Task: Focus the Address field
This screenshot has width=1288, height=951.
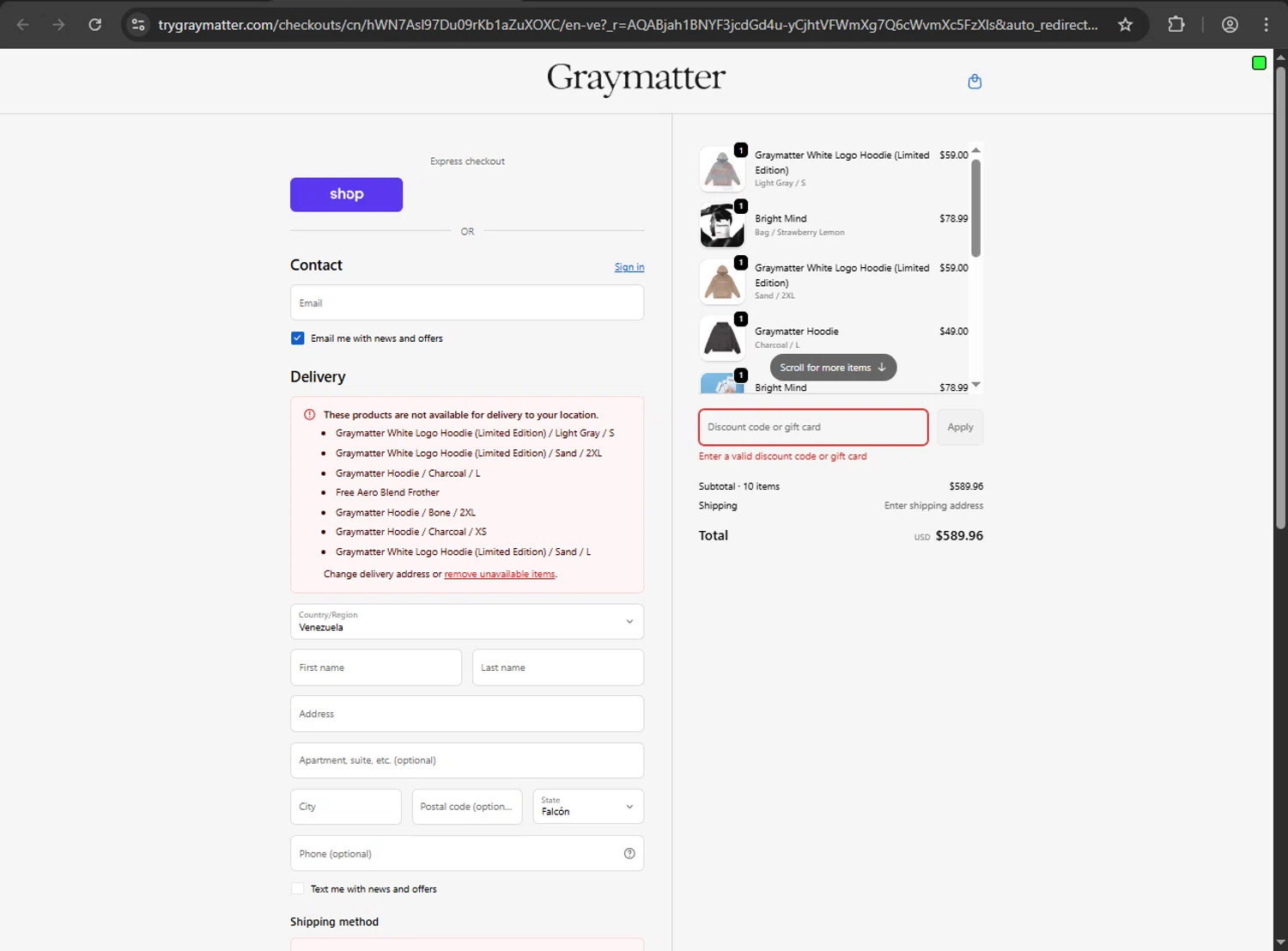Action: click(x=467, y=714)
